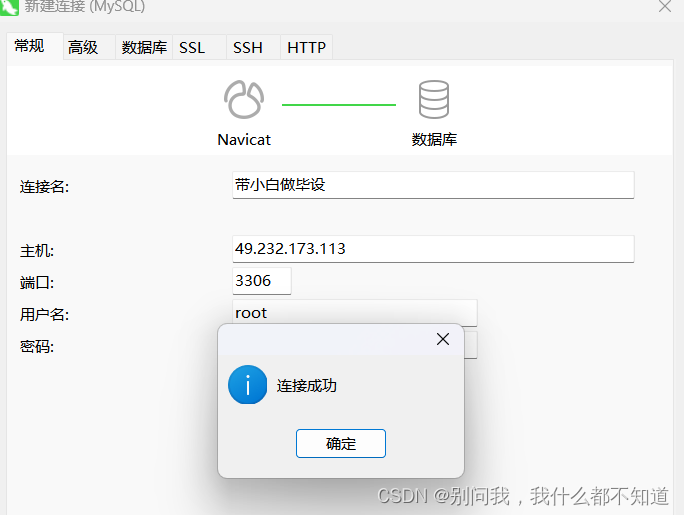Click the 主机 label
The image size is (684, 515).
(37, 251)
